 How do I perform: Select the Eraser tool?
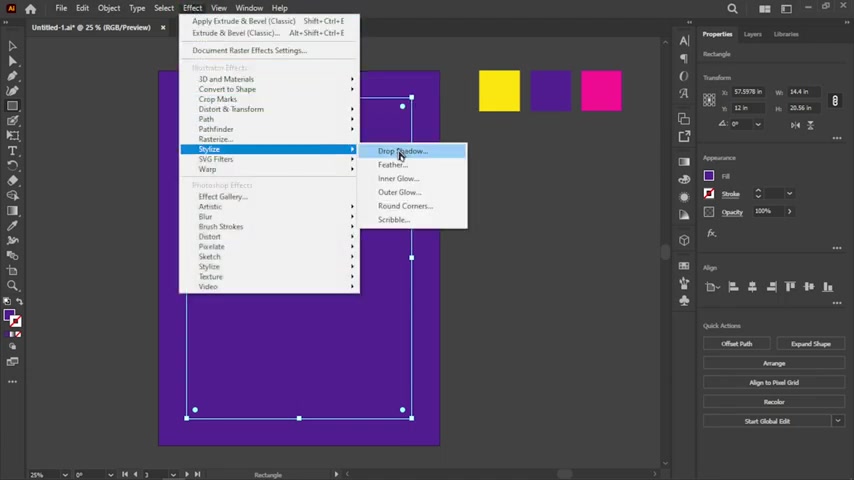point(12,180)
